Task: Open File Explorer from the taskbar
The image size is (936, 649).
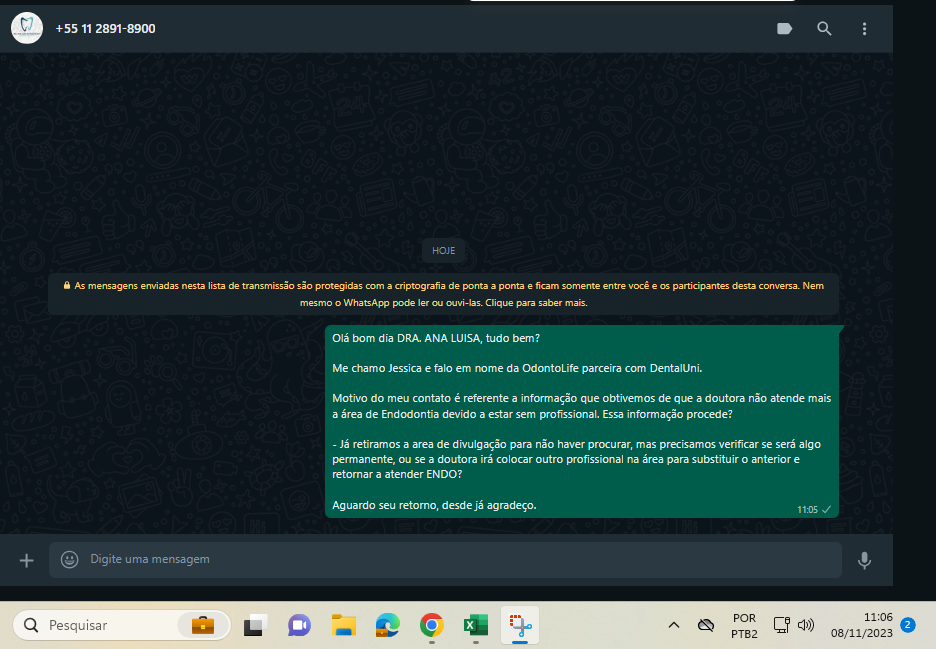Action: click(x=344, y=625)
